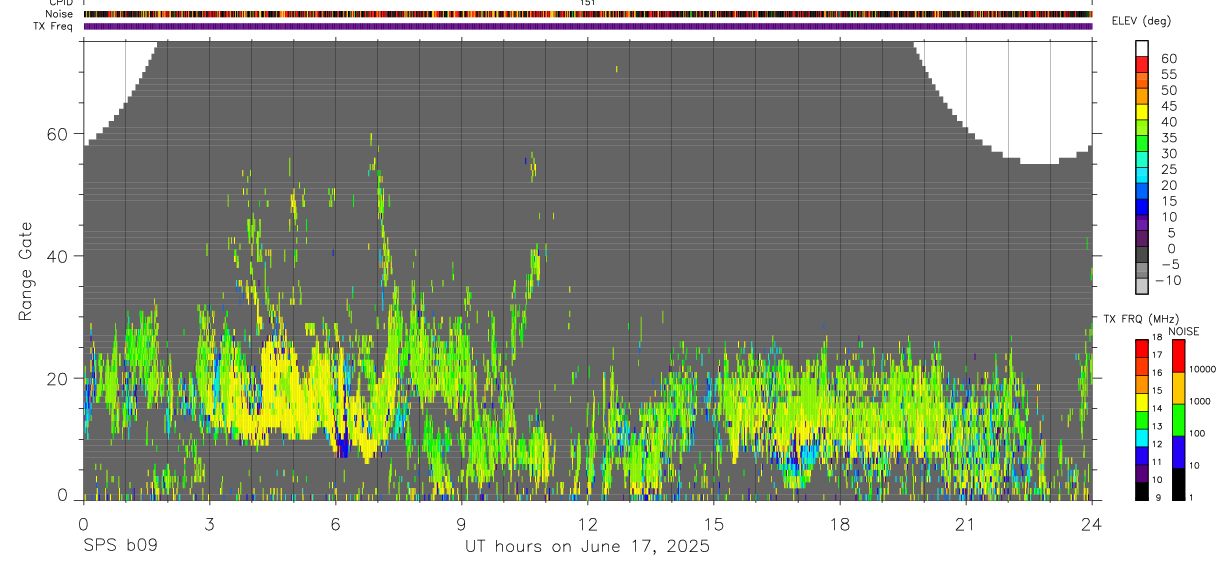The height and width of the screenshot is (567, 1228).
Task: Select the purple TX Freq strip above the plot
Action: coord(588,26)
